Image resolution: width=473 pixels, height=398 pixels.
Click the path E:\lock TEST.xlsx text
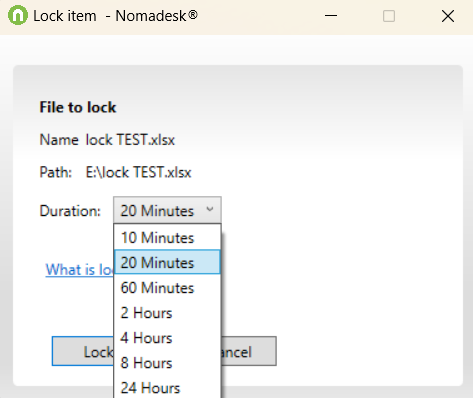coord(138,172)
